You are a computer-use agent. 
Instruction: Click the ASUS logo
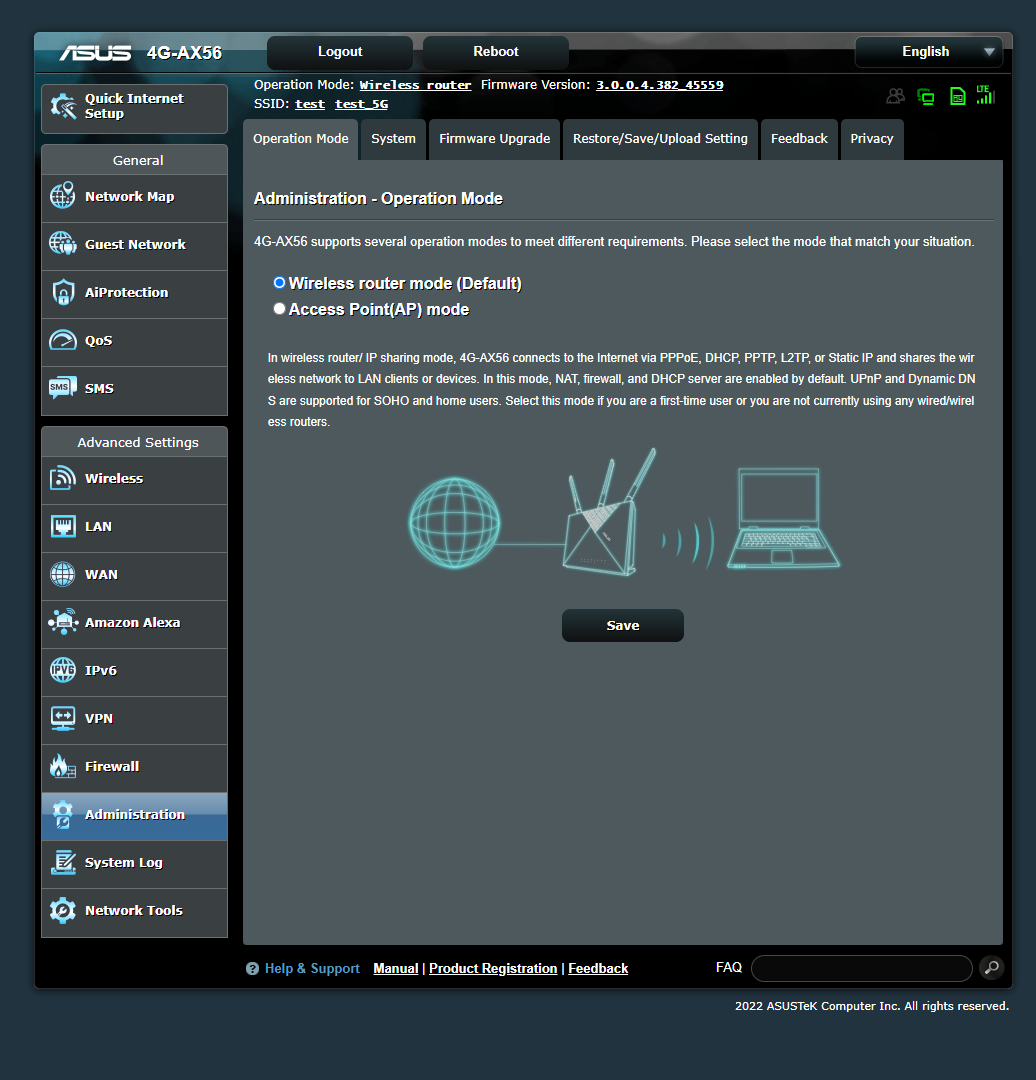[95, 53]
